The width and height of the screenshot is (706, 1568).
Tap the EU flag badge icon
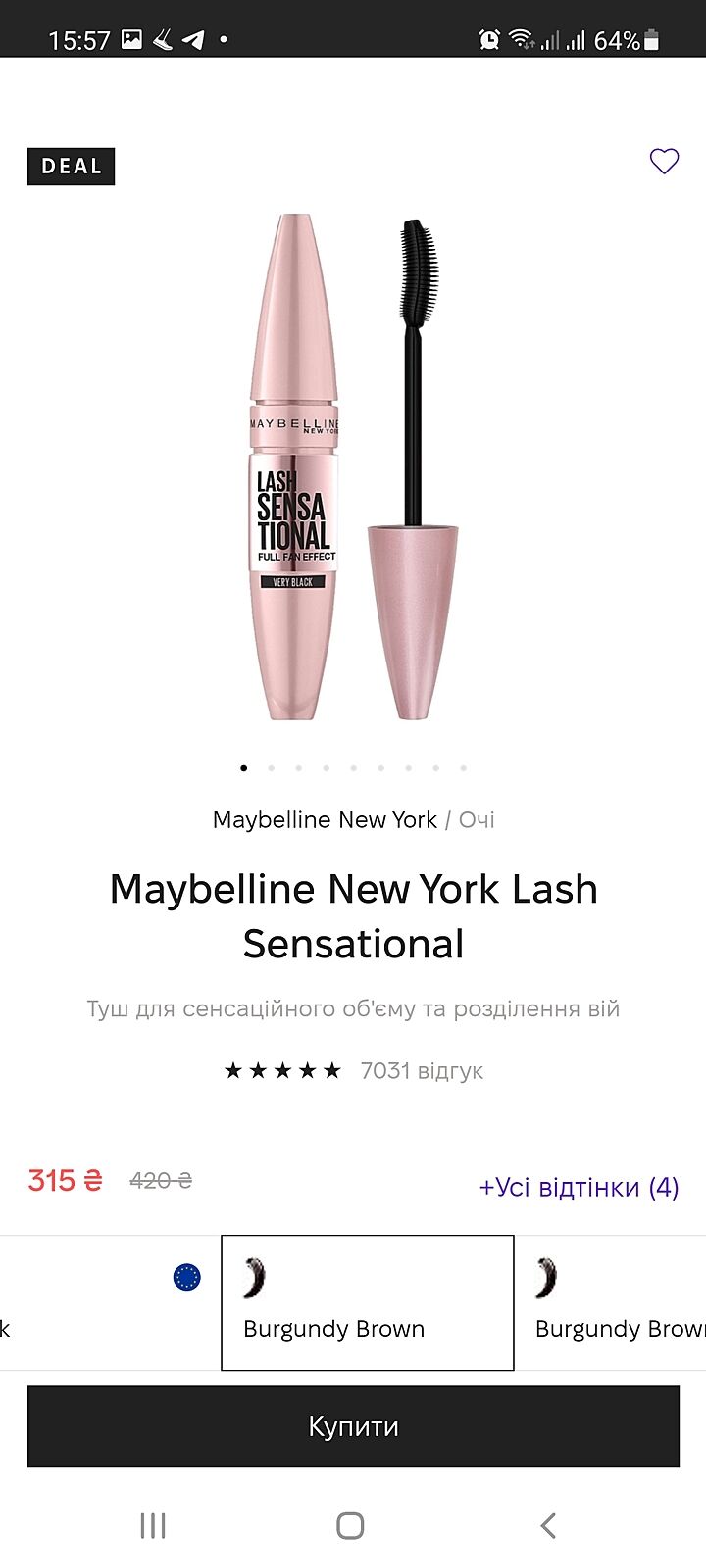coord(186,1276)
